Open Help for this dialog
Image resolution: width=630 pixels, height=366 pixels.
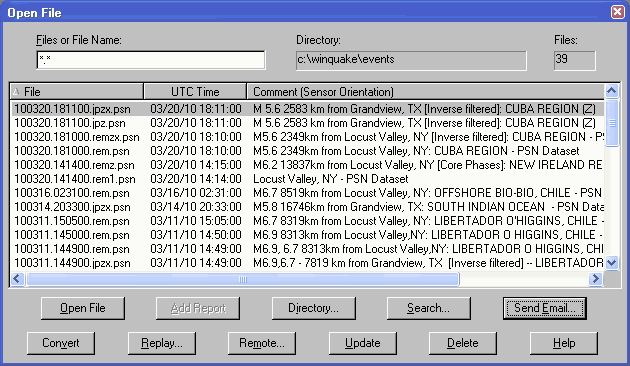coord(564,343)
